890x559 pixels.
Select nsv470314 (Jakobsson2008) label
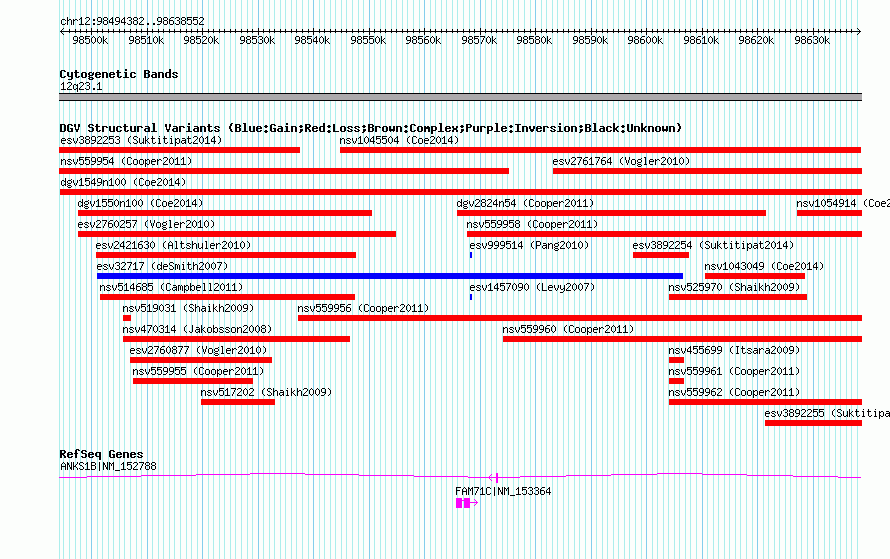[x=198, y=329]
